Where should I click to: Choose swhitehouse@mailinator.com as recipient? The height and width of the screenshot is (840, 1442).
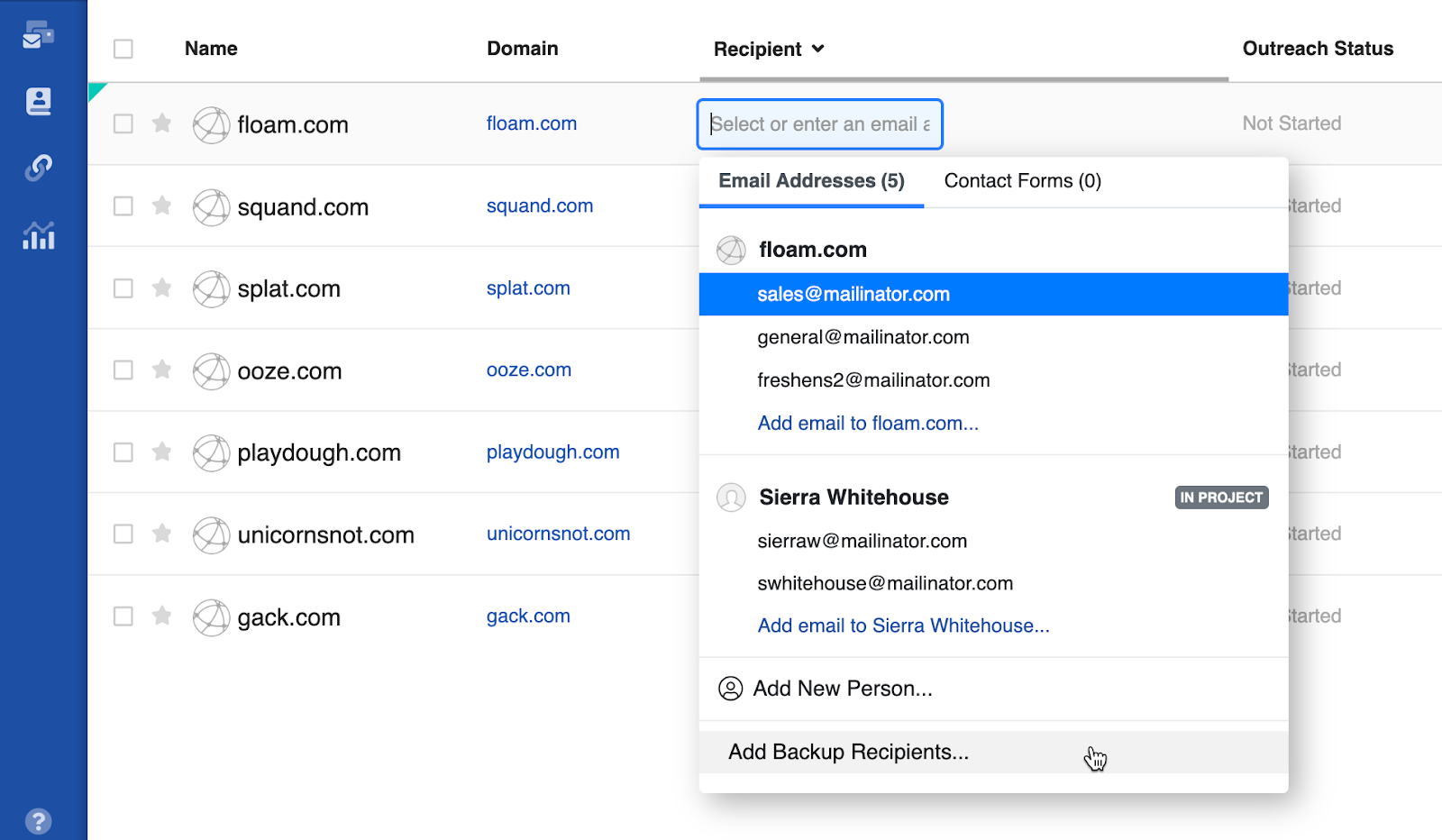(884, 584)
